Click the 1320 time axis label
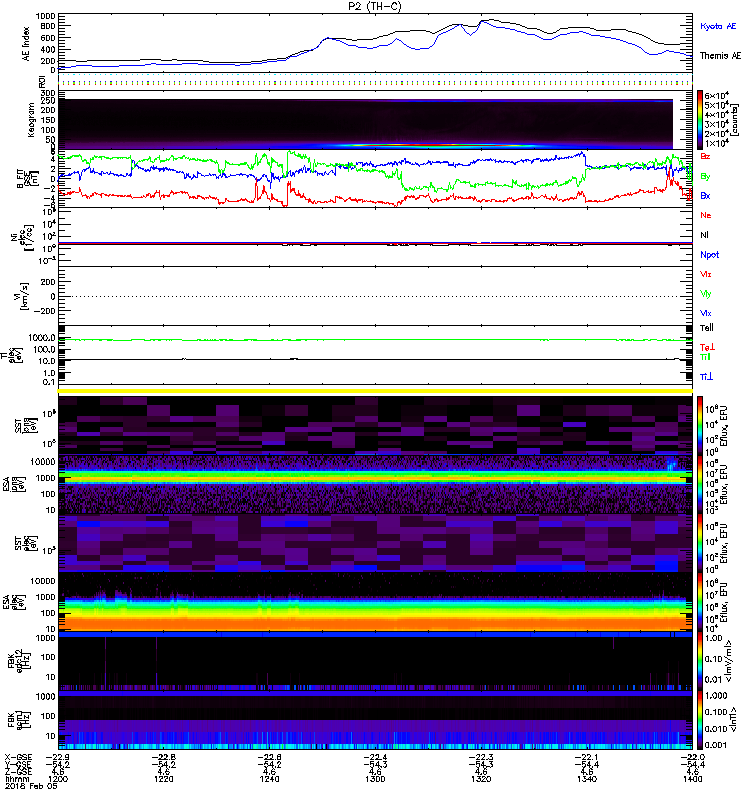This screenshot has height=800, width=750. click(481, 779)
